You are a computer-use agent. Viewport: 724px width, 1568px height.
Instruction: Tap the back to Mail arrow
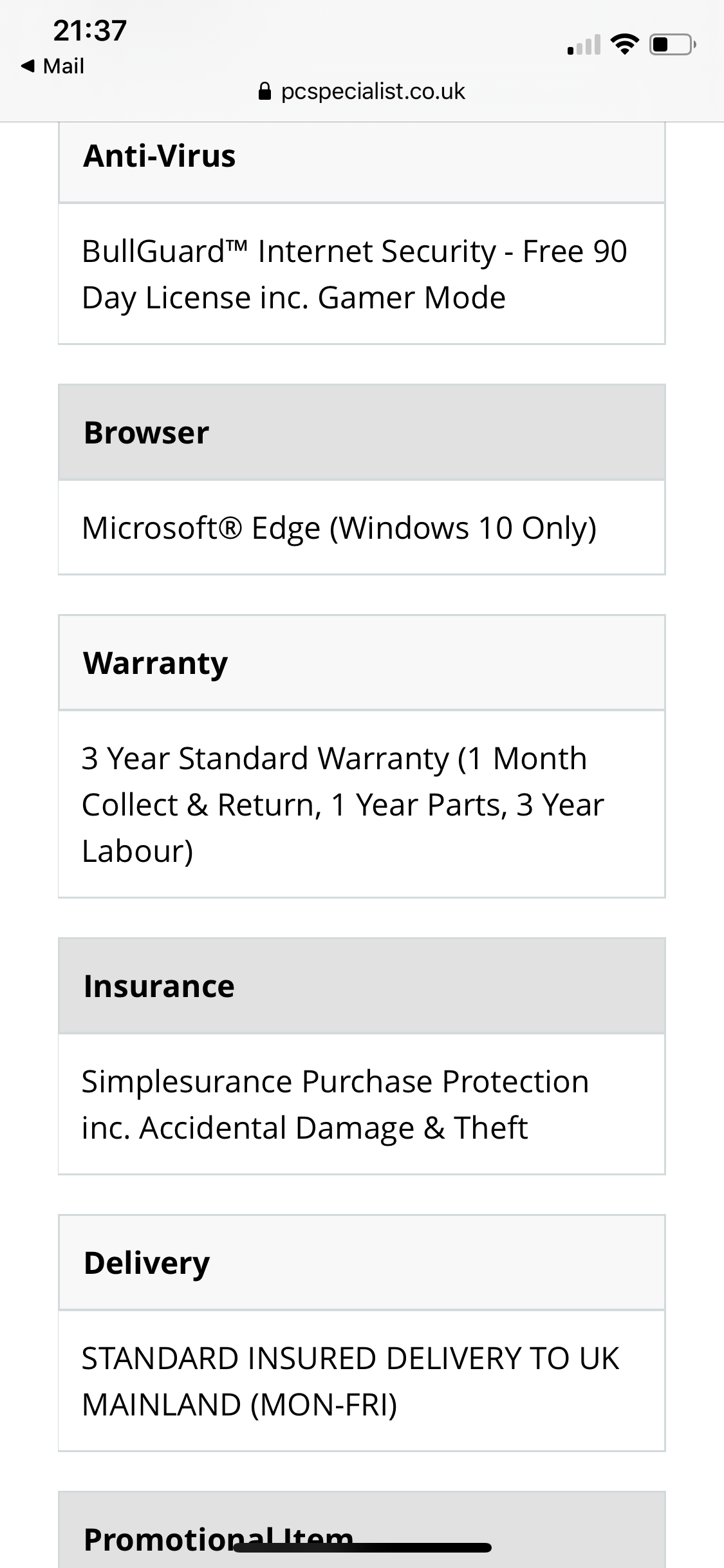point(28,66)
